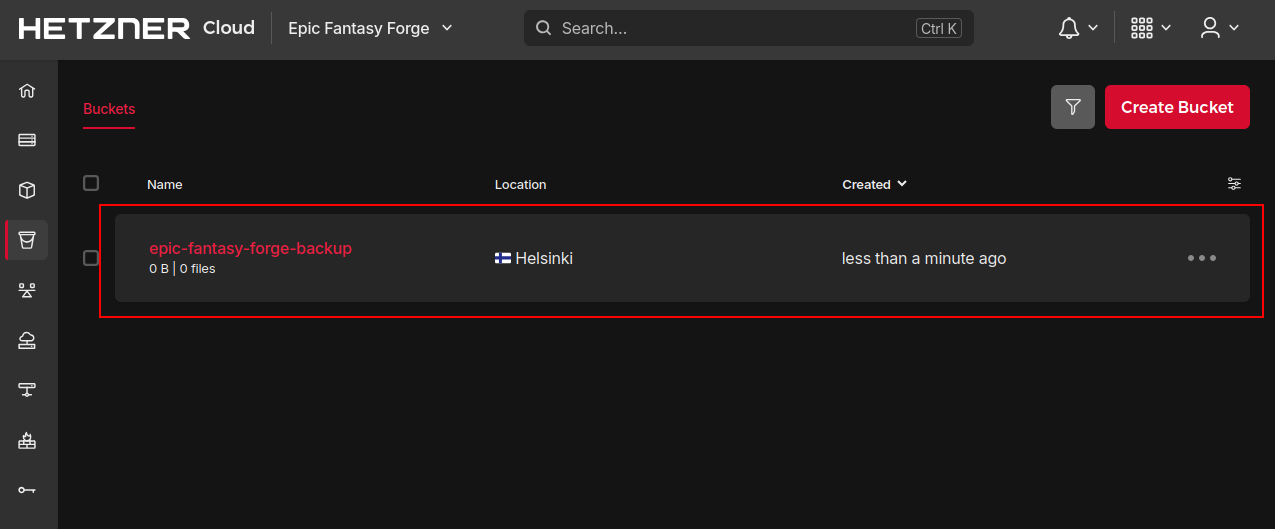Screen dimensions: 1275x529
Task: Click the Ctrl K shortcut badge
Action: pos(939,28)
